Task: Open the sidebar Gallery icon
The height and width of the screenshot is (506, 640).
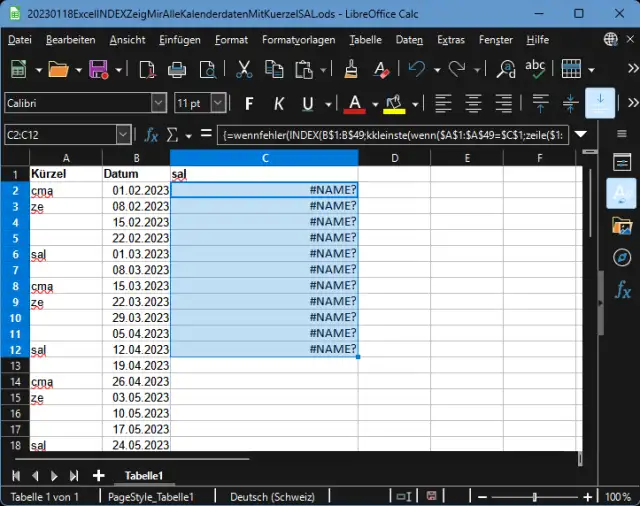Action: point(621,225)
